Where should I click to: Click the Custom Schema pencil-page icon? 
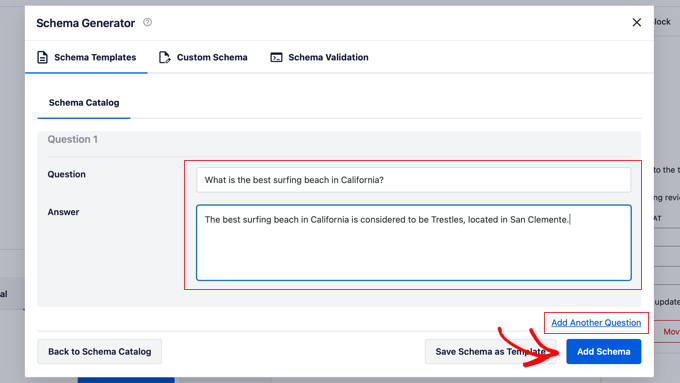(164, 57)
